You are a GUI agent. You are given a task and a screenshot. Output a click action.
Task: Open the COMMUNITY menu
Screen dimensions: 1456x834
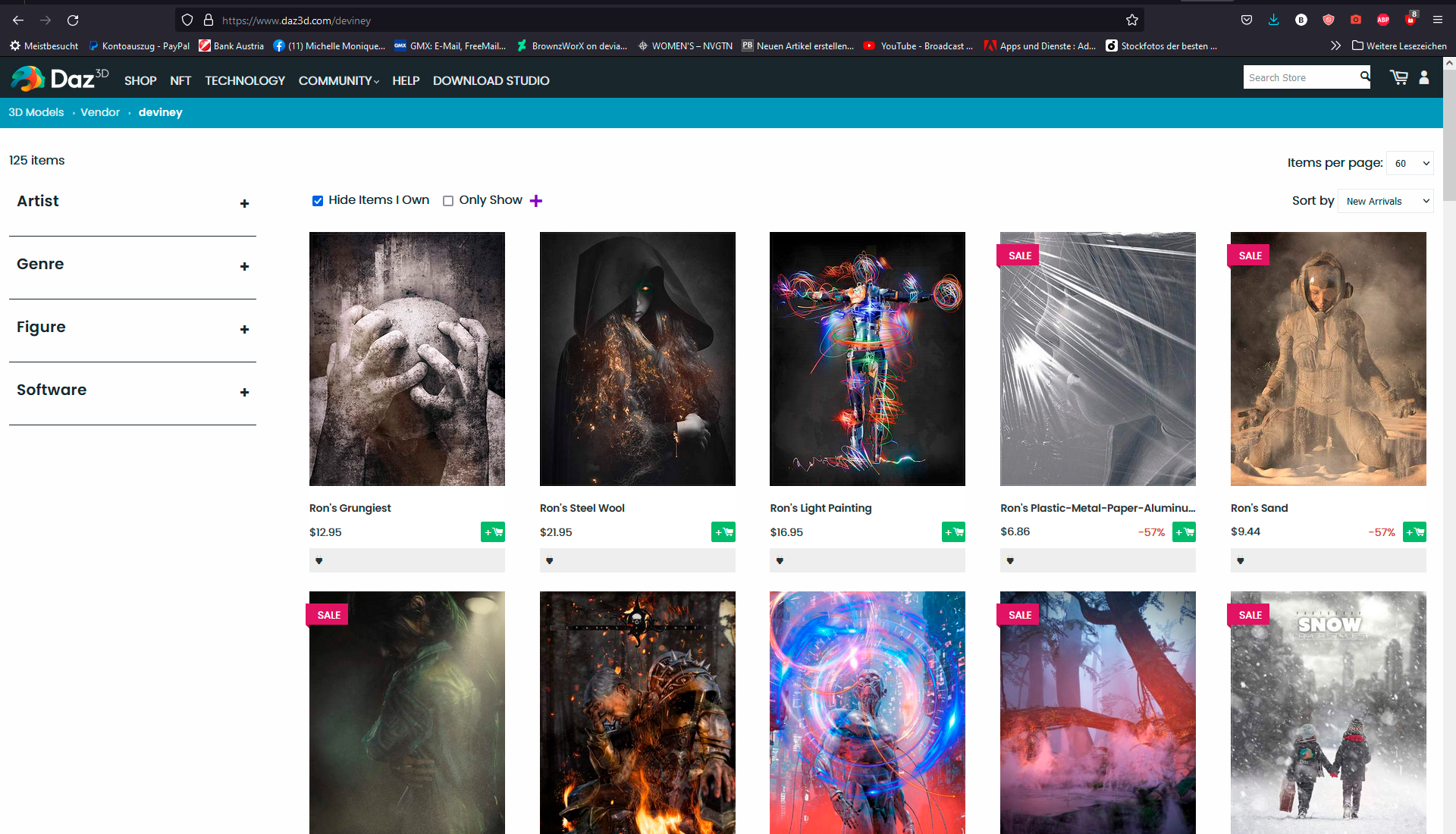pyautogui.click(x=338, y=80)
